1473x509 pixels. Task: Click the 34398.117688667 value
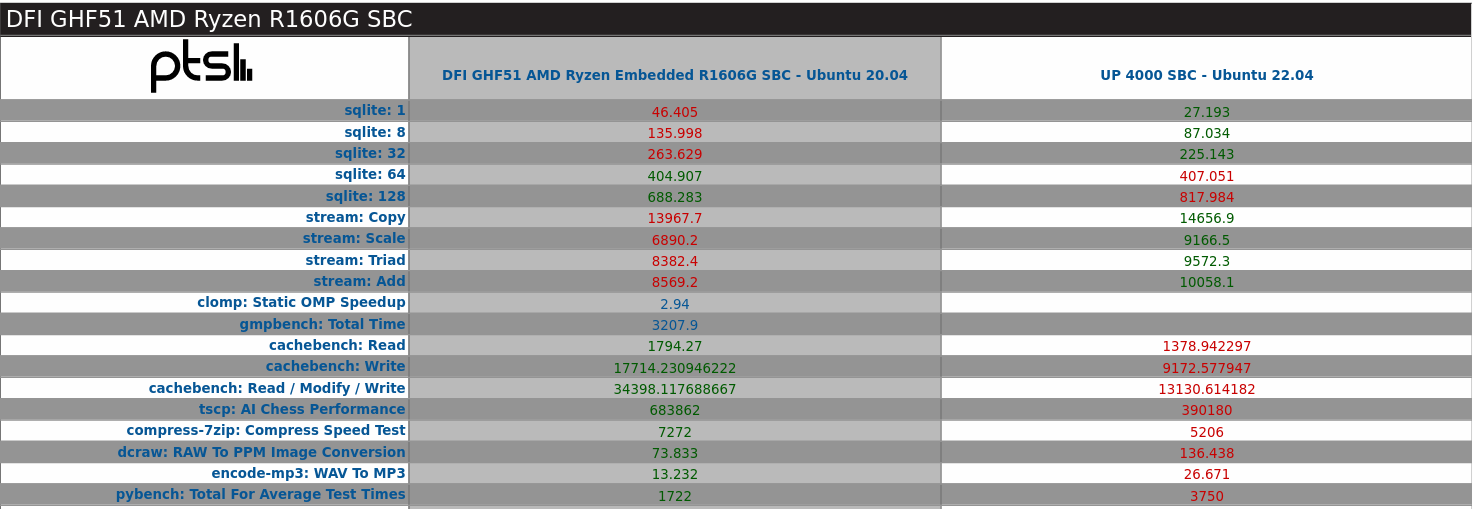coord(675,390)
